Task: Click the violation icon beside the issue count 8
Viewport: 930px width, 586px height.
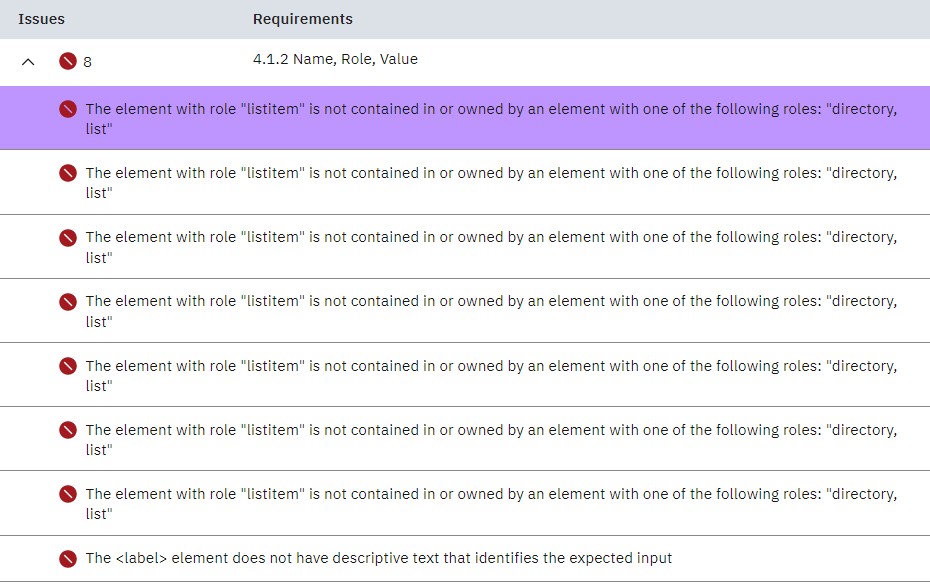Action: 68,61
